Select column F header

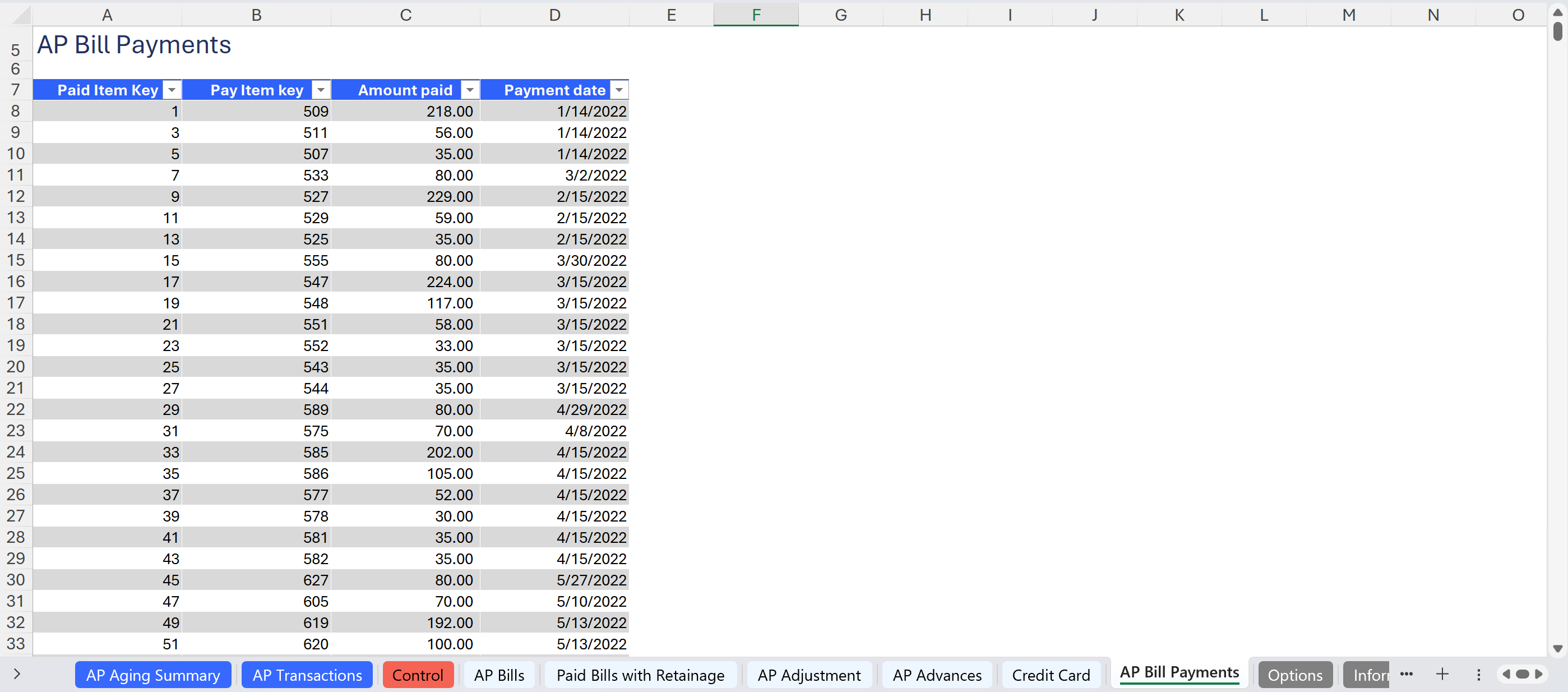coord(755,15)
